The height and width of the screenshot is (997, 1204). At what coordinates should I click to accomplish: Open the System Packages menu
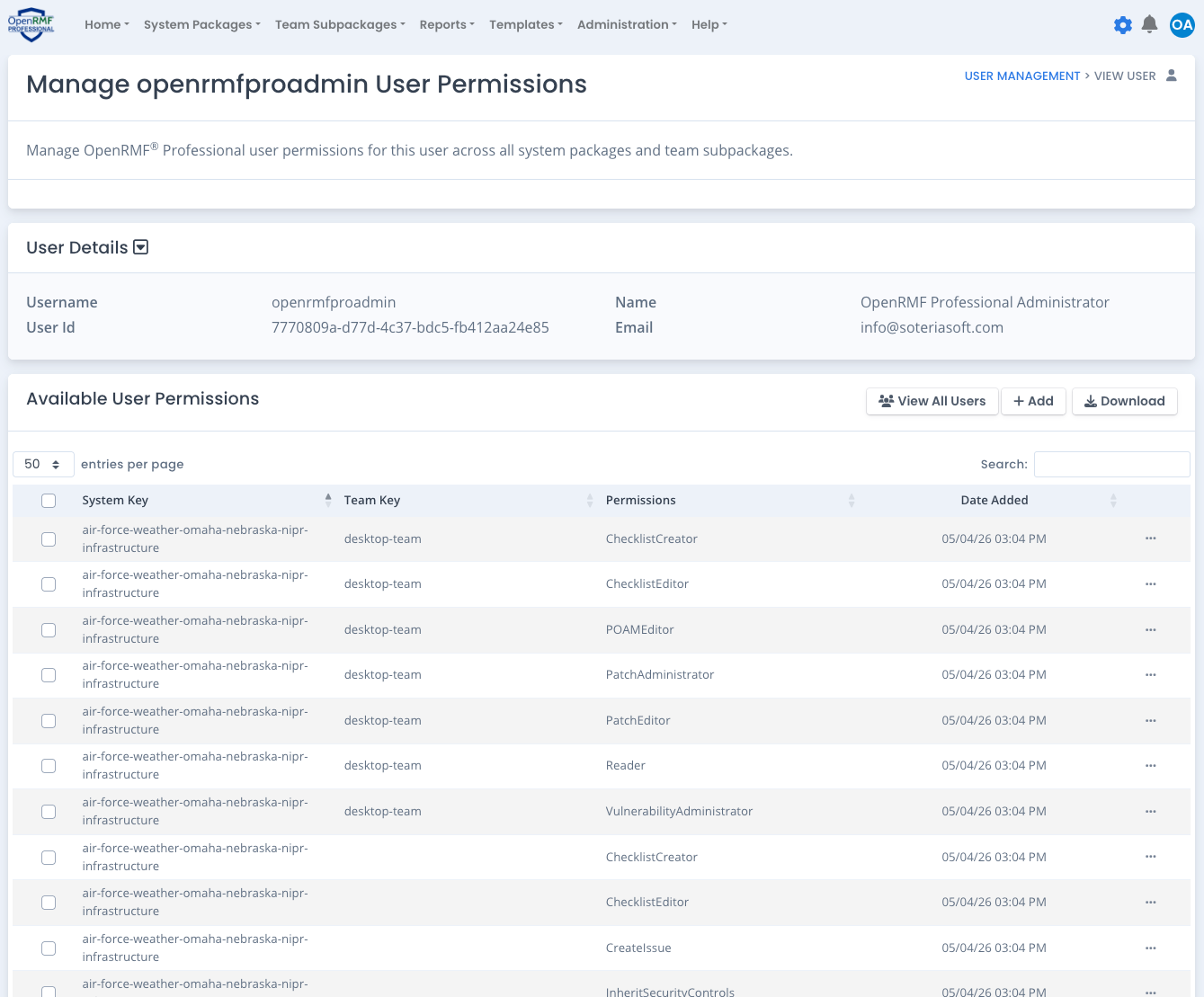(x=202, y=24)
